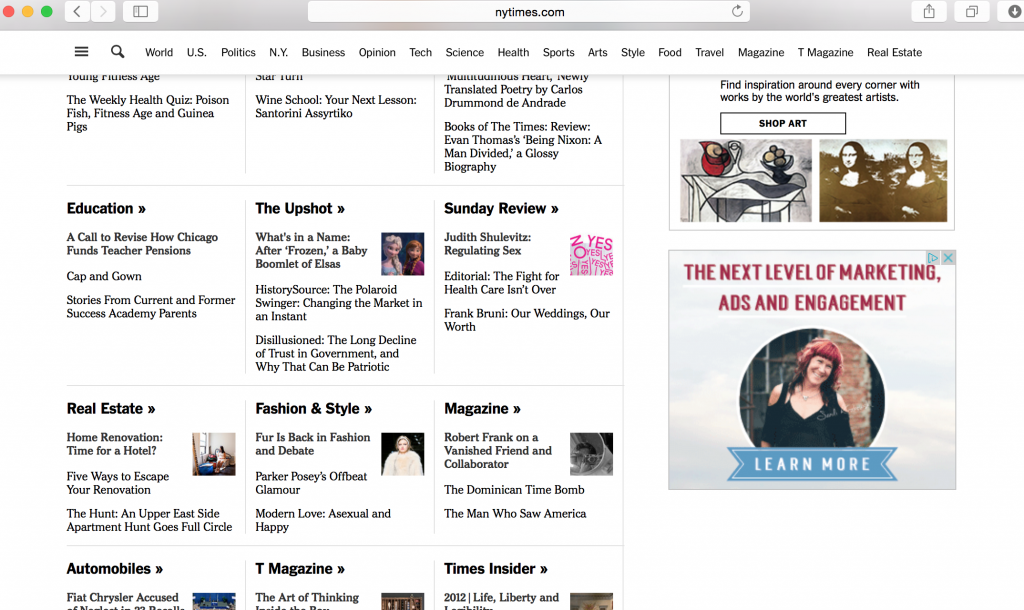Open the Frozen Elsa article thumbnail
The height and width of the screenshot is (610, 1024).
(402, 254)
